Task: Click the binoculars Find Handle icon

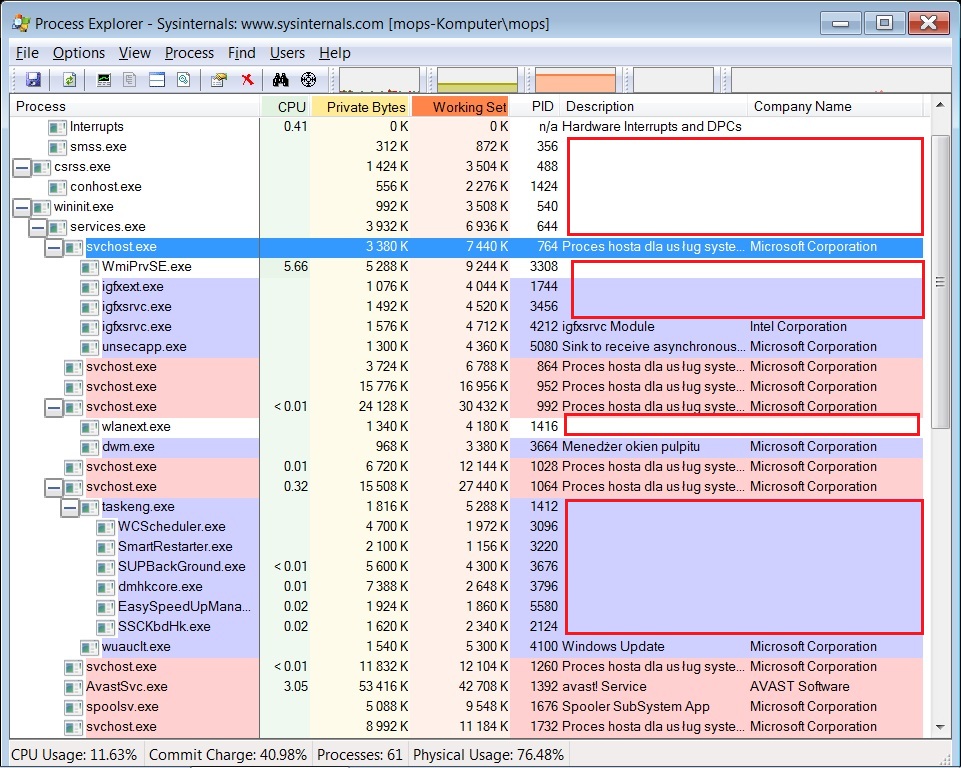Action: [x=281, y=80]
